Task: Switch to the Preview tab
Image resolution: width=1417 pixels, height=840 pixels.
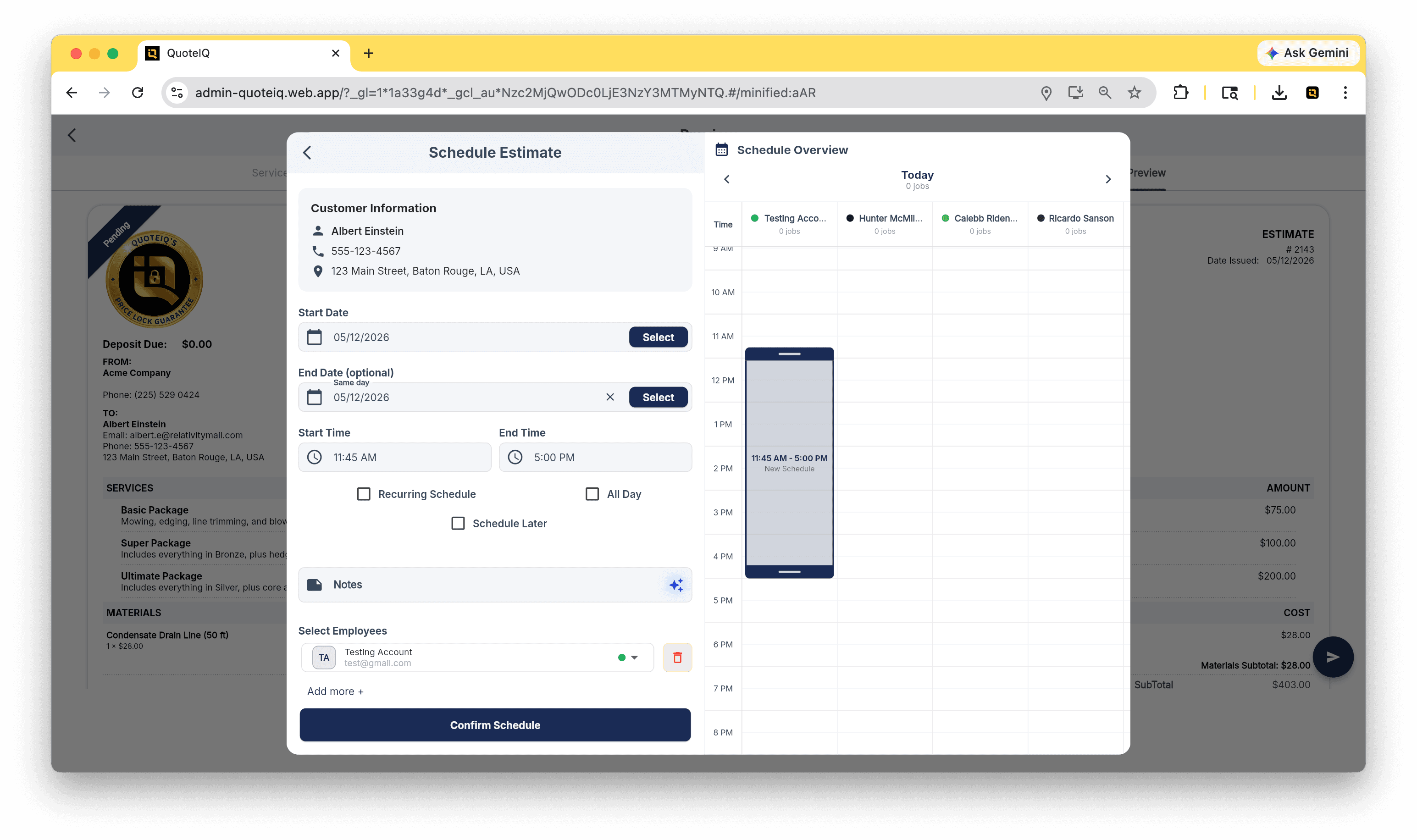Action: (1147, 173)
